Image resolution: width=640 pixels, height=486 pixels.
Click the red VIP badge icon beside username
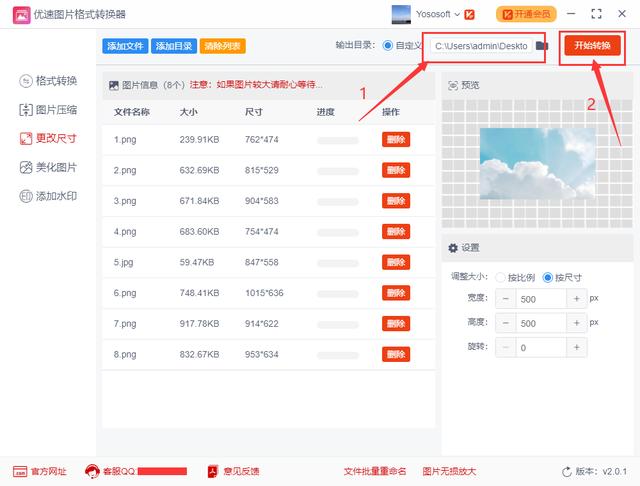click(469, 15)
